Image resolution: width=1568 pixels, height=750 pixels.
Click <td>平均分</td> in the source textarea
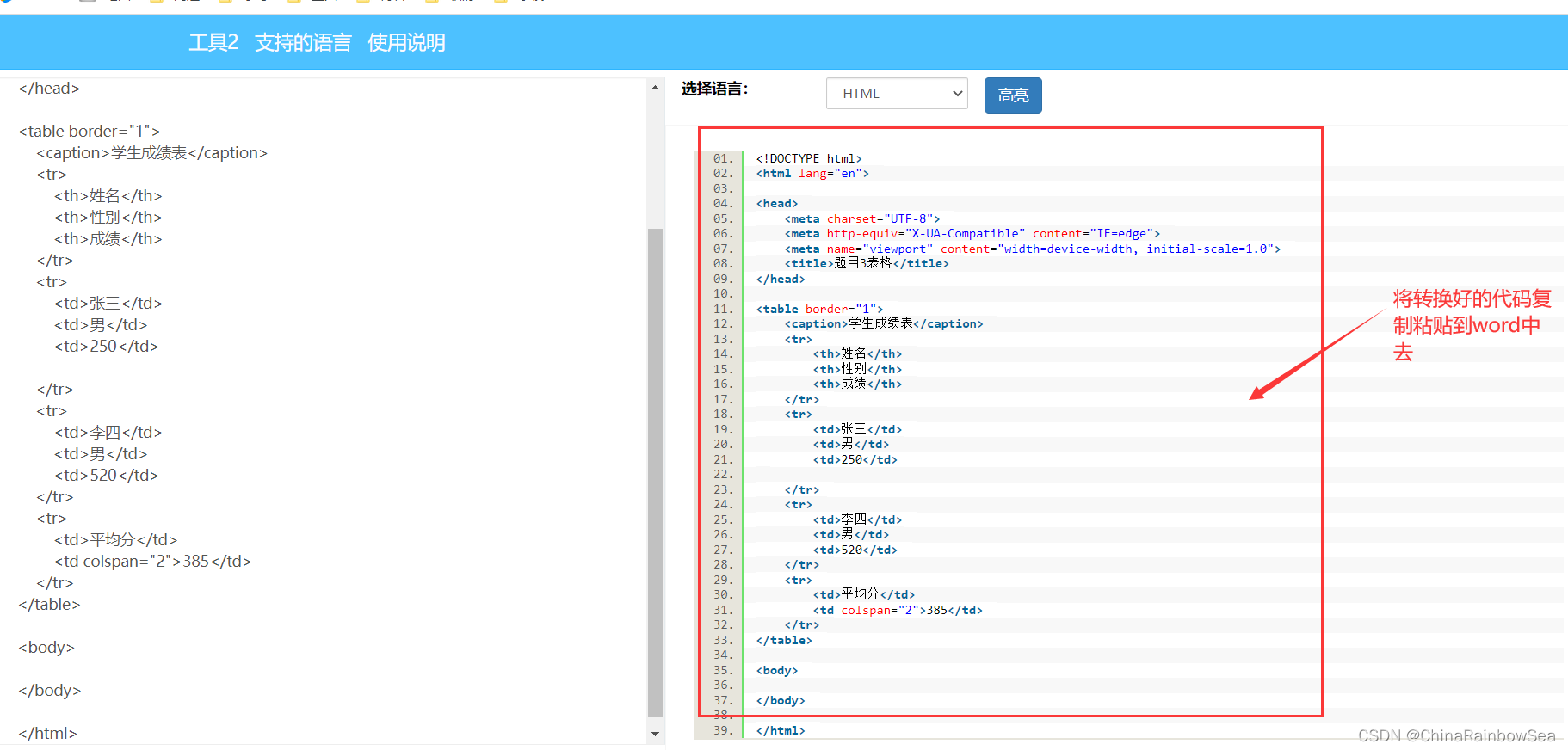coord(116,539)
